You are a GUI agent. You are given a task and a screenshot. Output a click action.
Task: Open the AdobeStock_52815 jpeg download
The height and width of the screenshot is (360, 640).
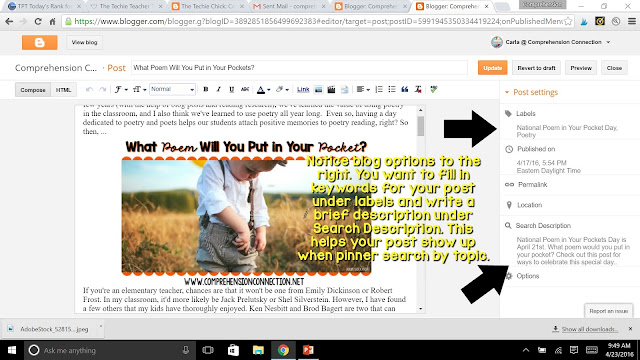[53, 329]
